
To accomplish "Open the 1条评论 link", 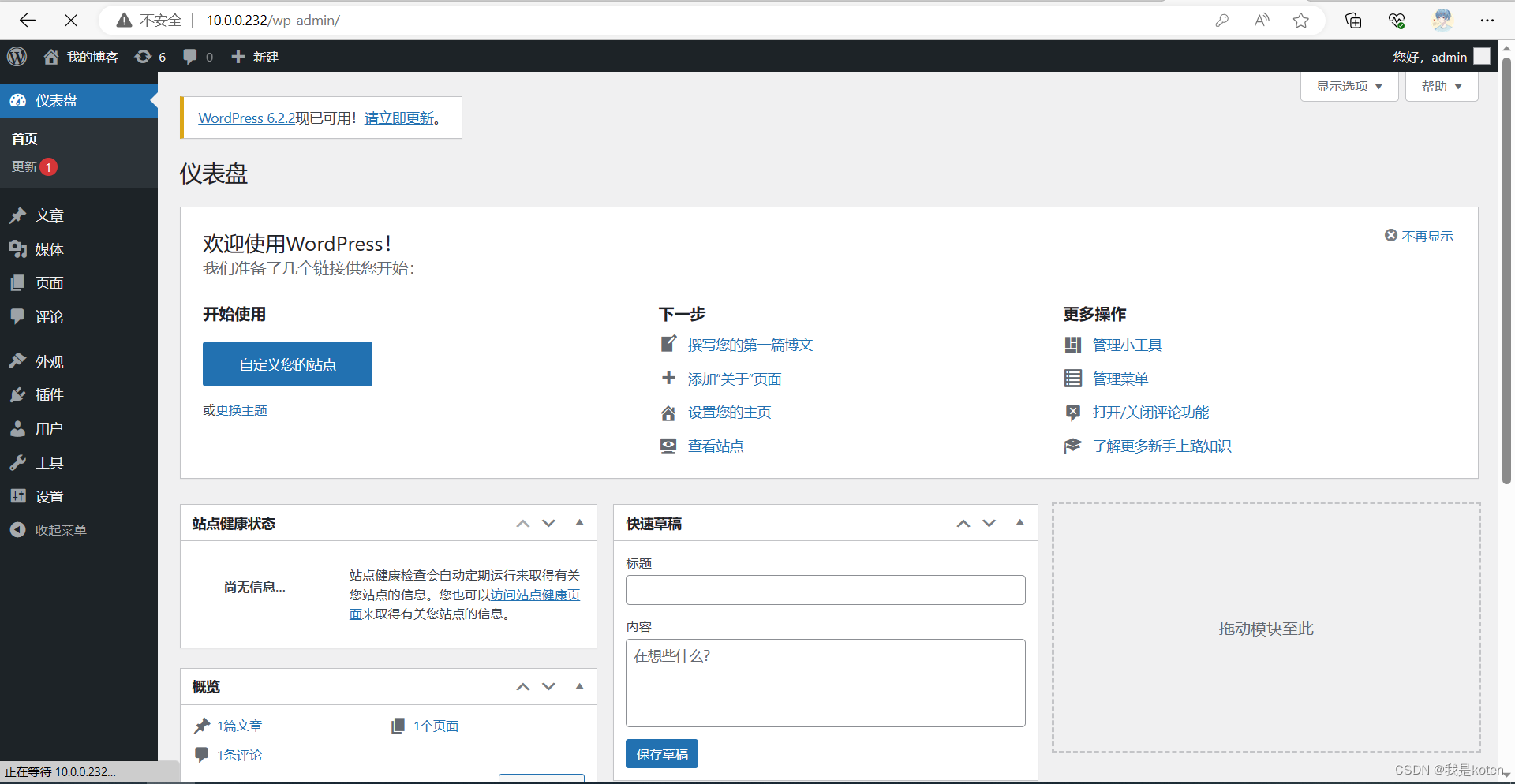I will [x=240, y=755].
